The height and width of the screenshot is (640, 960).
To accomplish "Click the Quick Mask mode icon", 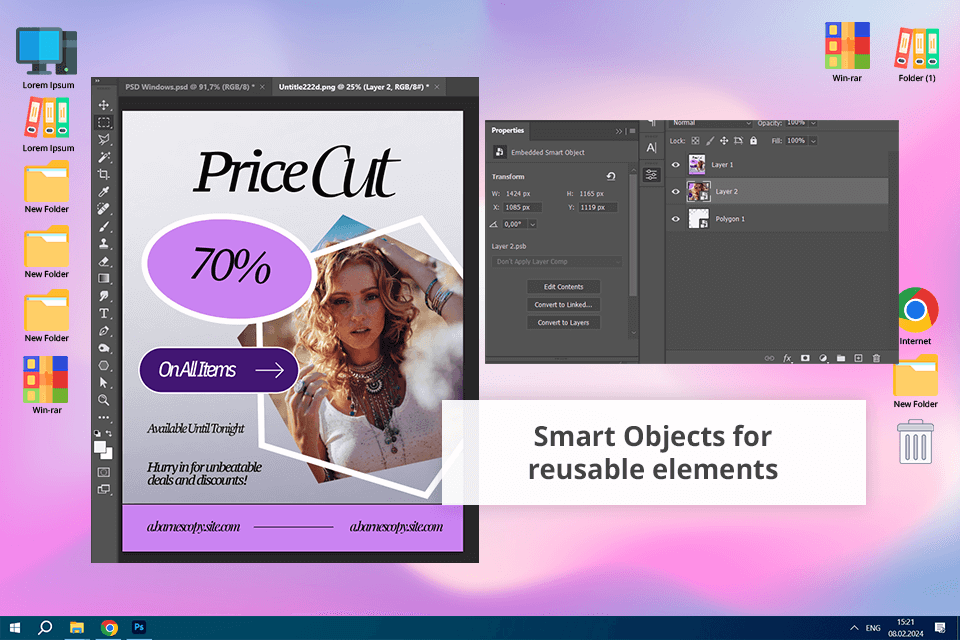I will tap(103, 472).
